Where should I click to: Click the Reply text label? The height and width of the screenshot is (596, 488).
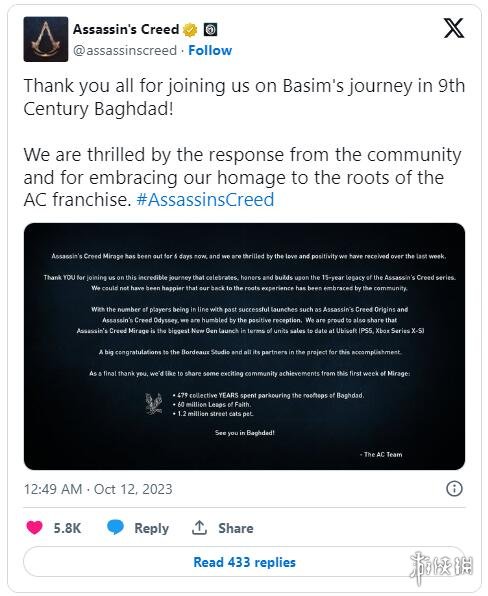tap(152, 528)
